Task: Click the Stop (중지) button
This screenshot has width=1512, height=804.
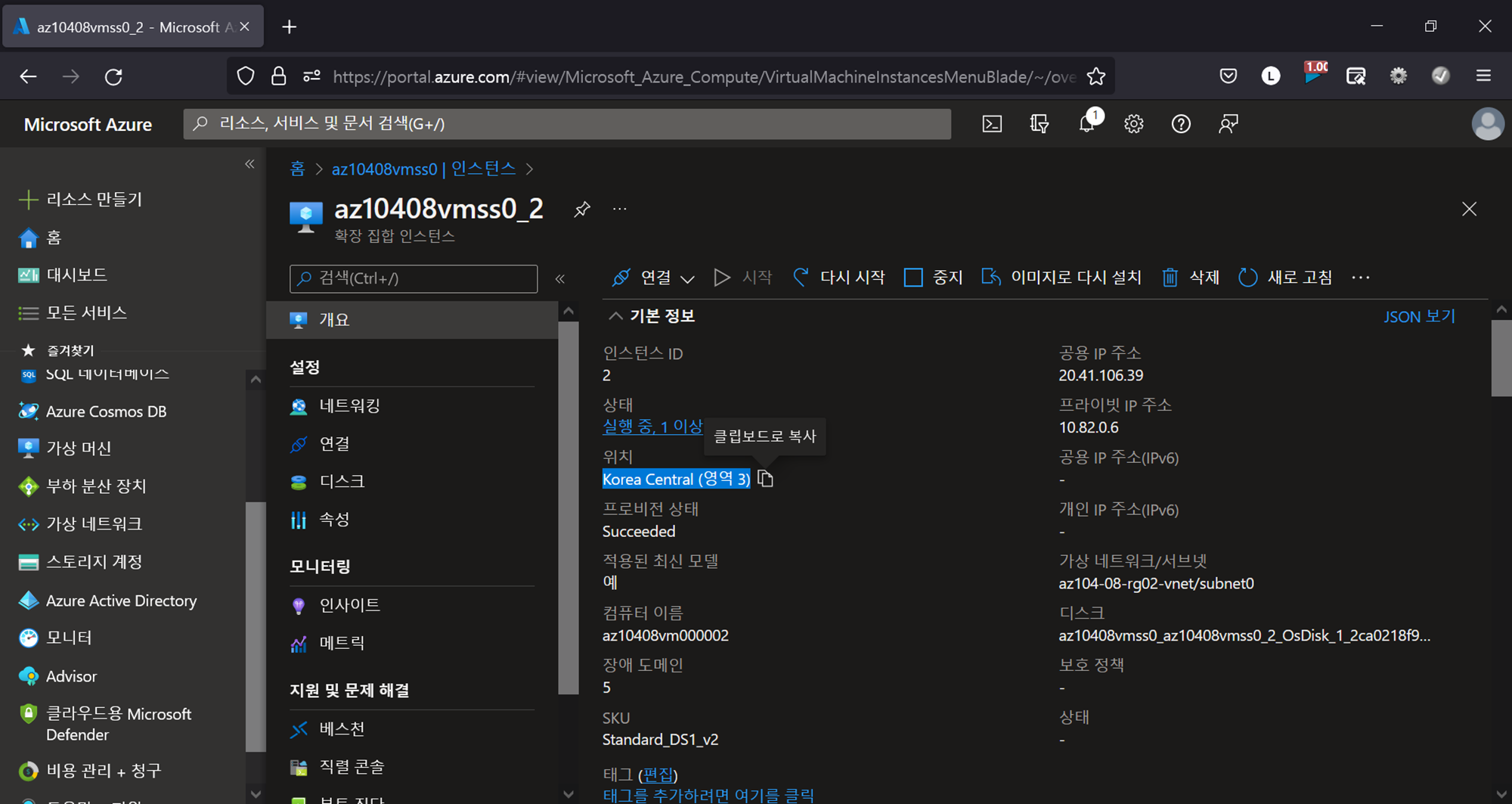Action: [934, 278]
